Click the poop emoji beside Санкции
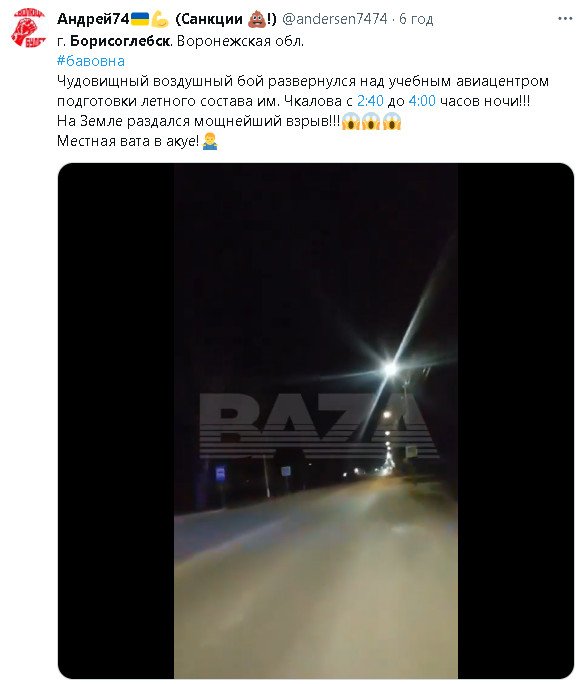Viewport: 580px width, 684px height. tap(256, 19)
